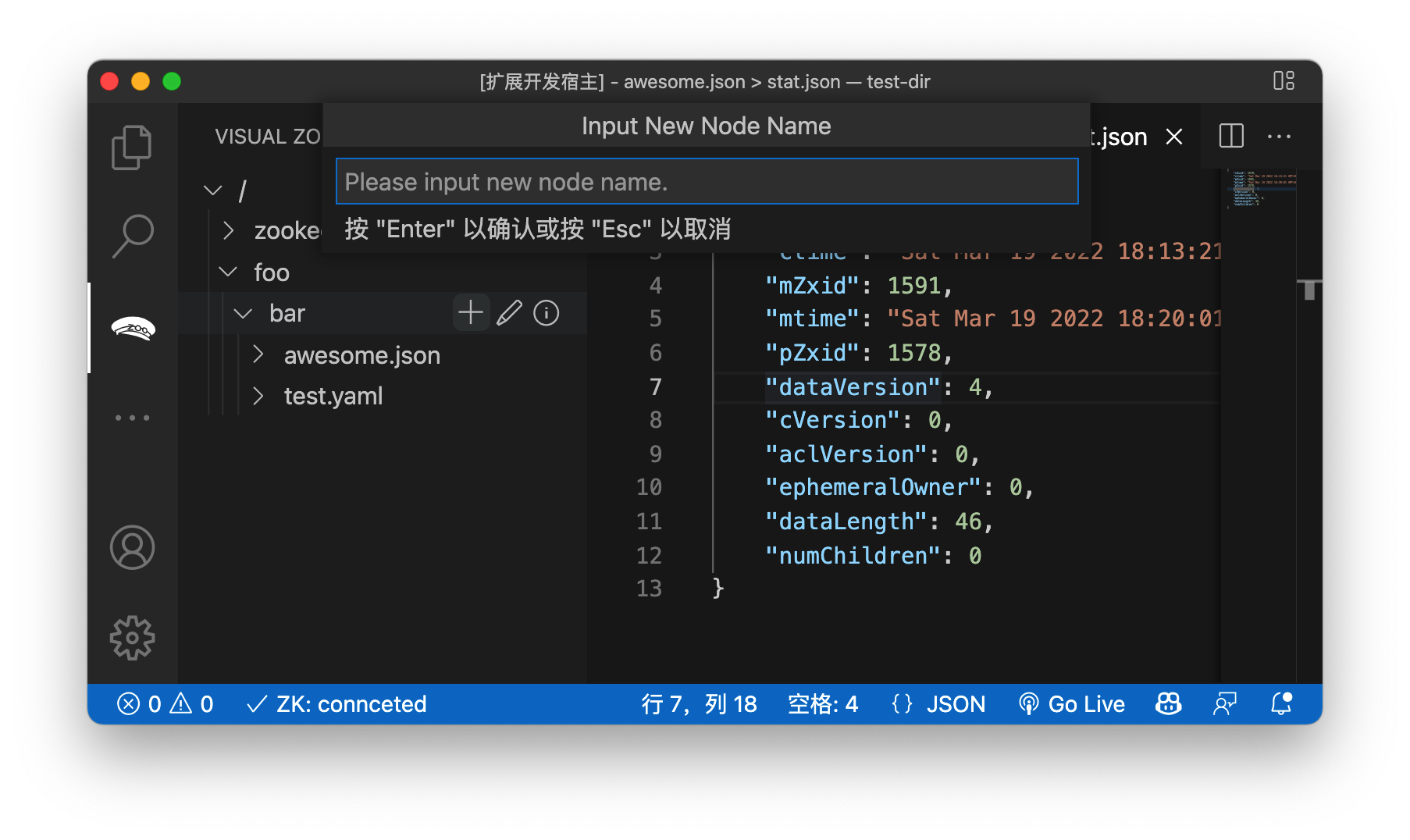The width and height of the screenshot is (1410, 840).
Task: Click line 7 dataVersion in editor
Action: [x=878, y=387]
